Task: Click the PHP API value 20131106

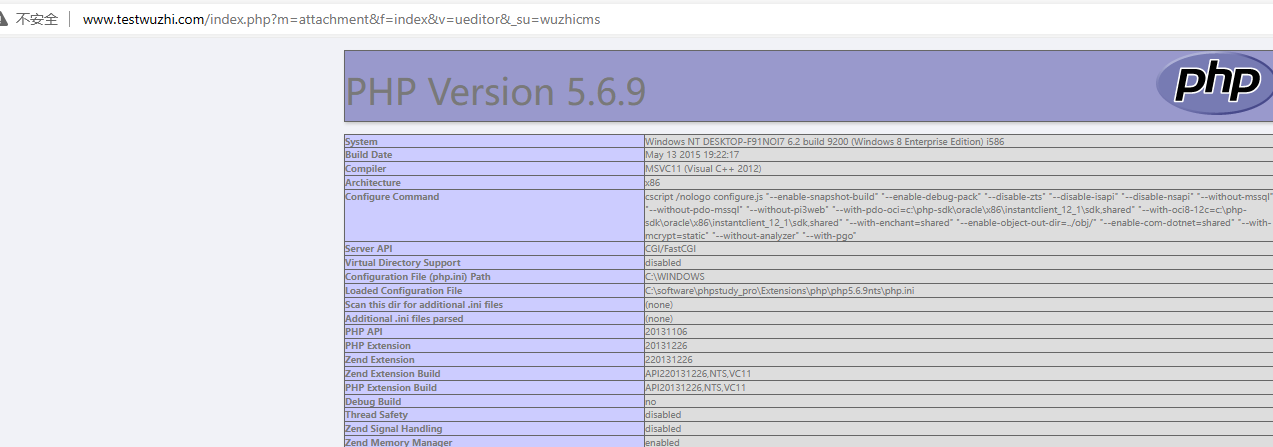Action: 666,332
